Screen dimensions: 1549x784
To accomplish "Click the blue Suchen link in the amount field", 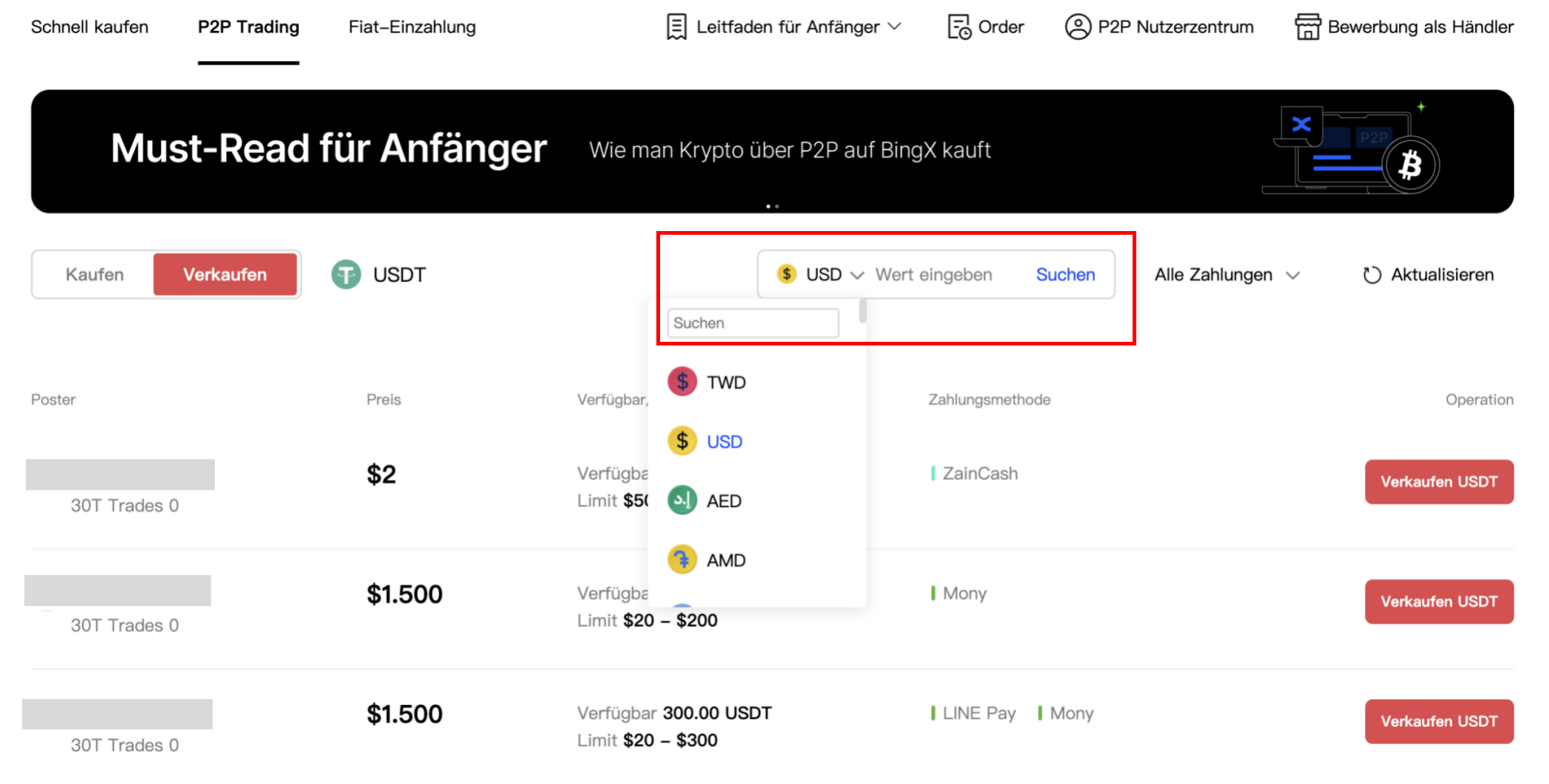I will (1065, 275).
